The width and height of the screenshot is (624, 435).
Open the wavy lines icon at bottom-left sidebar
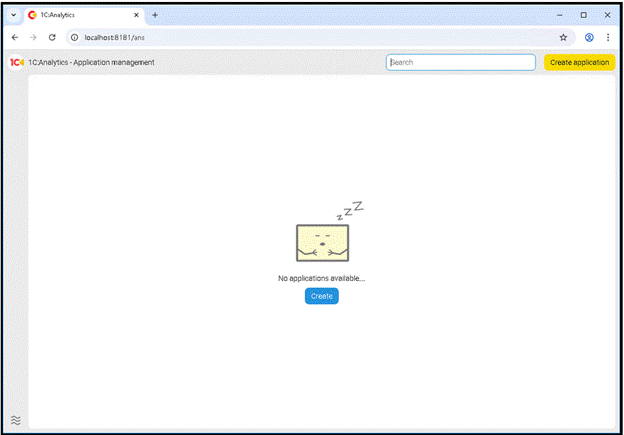pos(16,420)
